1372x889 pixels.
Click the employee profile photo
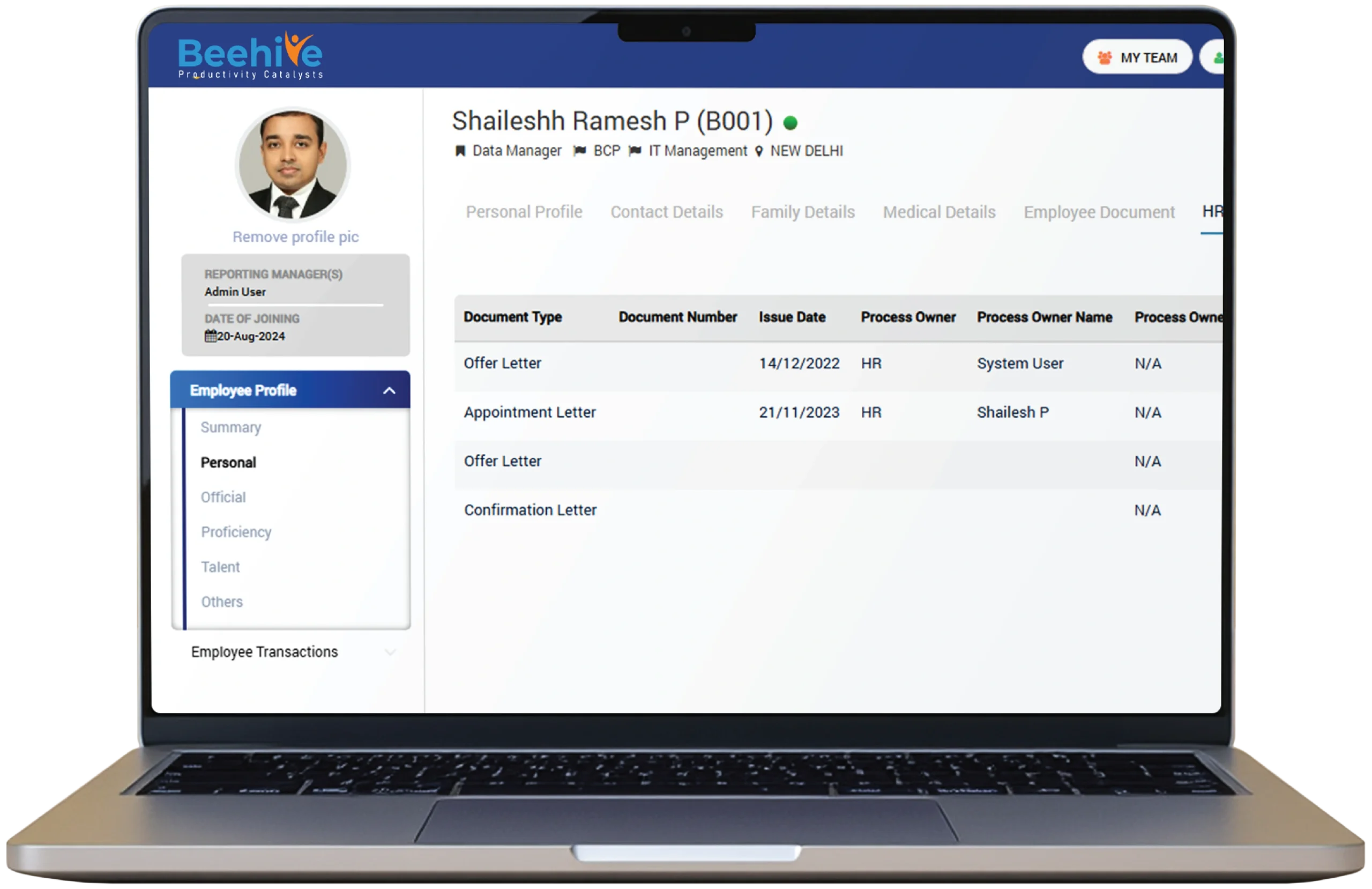[x=293, y=165]
